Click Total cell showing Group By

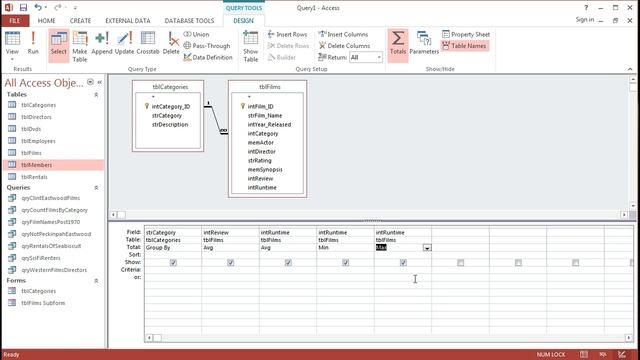(173, 247)
